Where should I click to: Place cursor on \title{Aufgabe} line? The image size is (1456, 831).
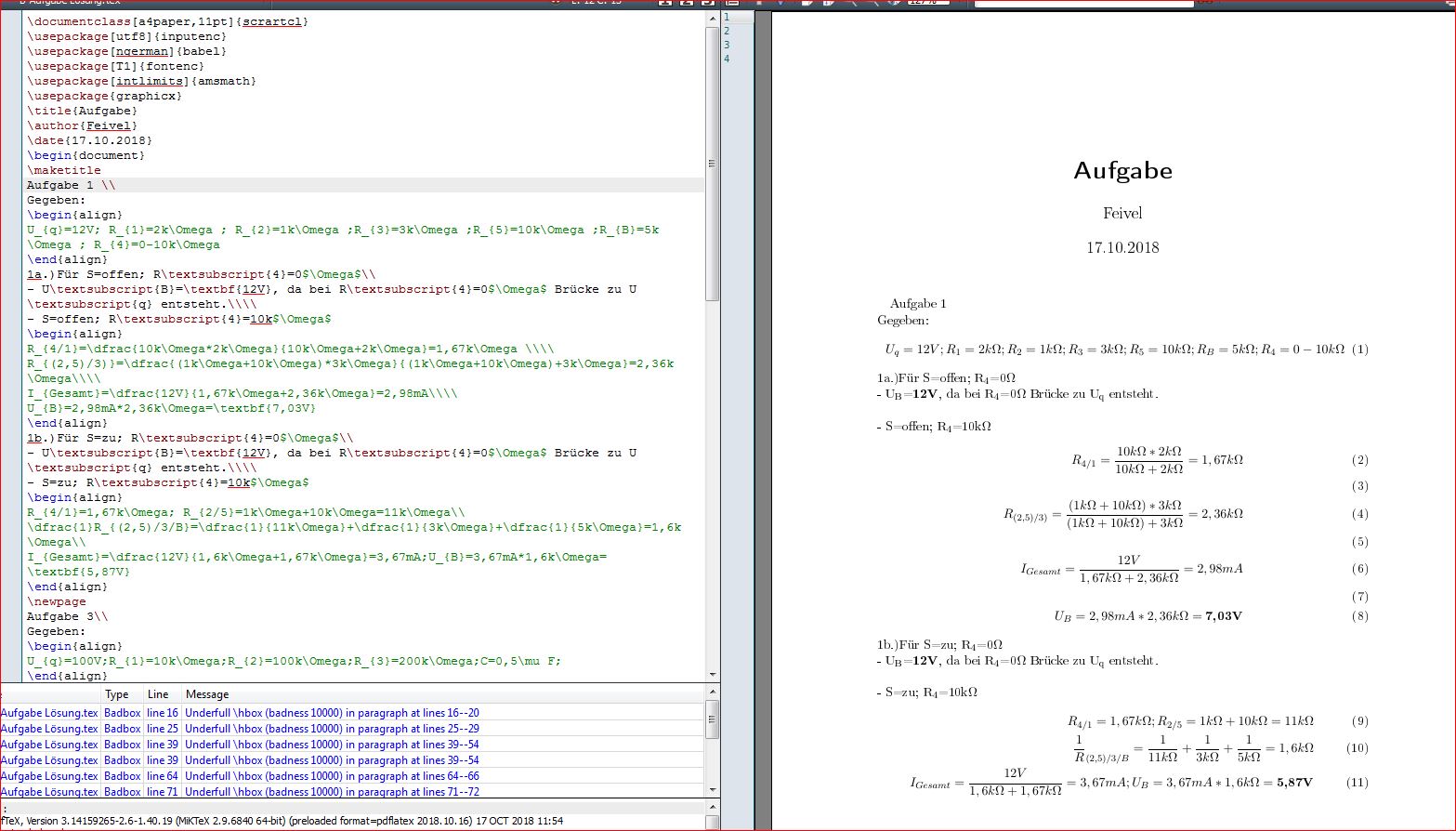point(82,111)
